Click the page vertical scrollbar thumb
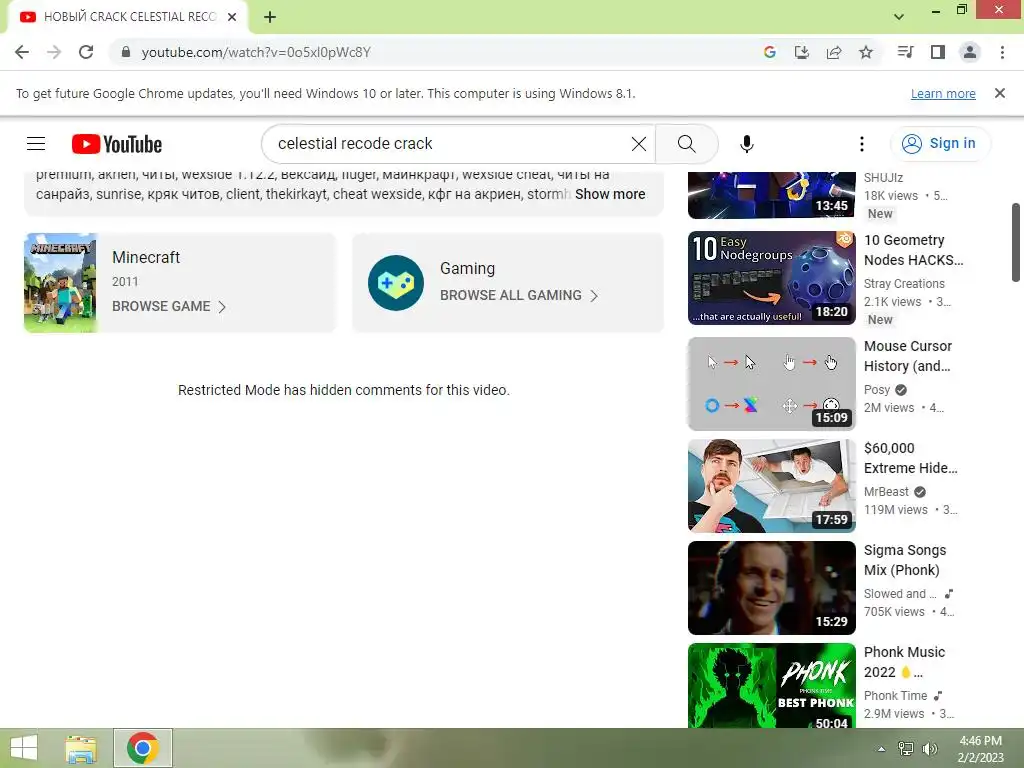This screenshot has height=768, width=1024. (1016, 242)
